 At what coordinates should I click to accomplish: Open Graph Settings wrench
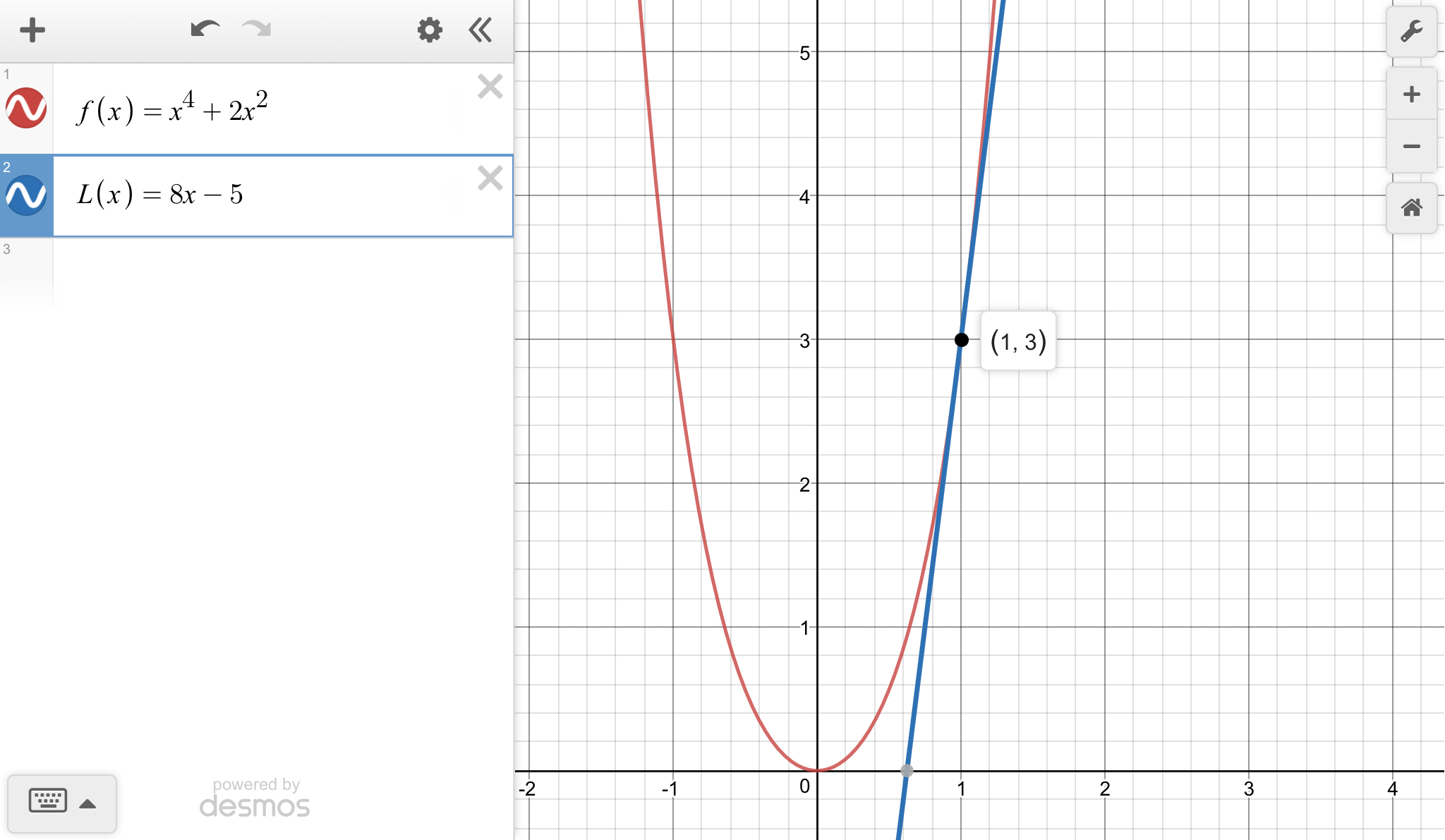(x=1411, y=32)
